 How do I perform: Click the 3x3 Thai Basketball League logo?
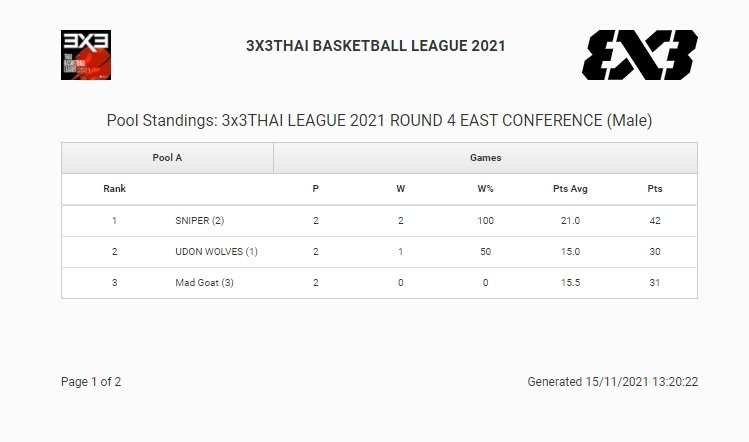(x=86, y=54)
